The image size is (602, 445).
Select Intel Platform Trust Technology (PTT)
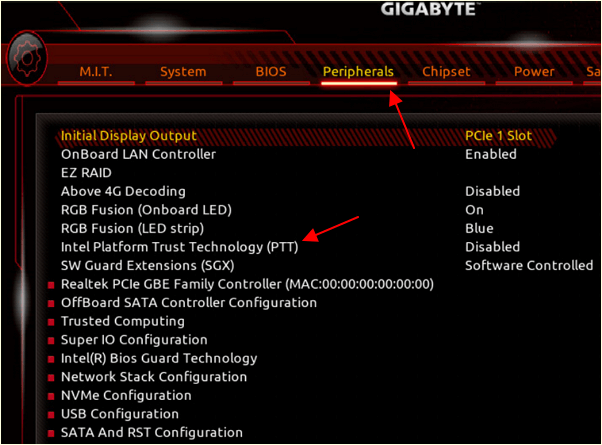pos(179,247)
